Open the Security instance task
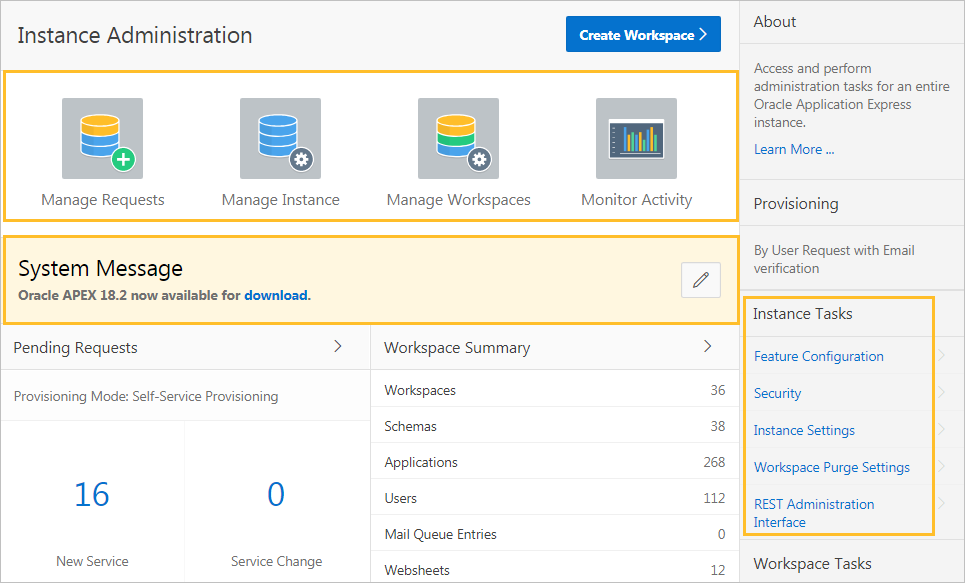 coord(777,393)
